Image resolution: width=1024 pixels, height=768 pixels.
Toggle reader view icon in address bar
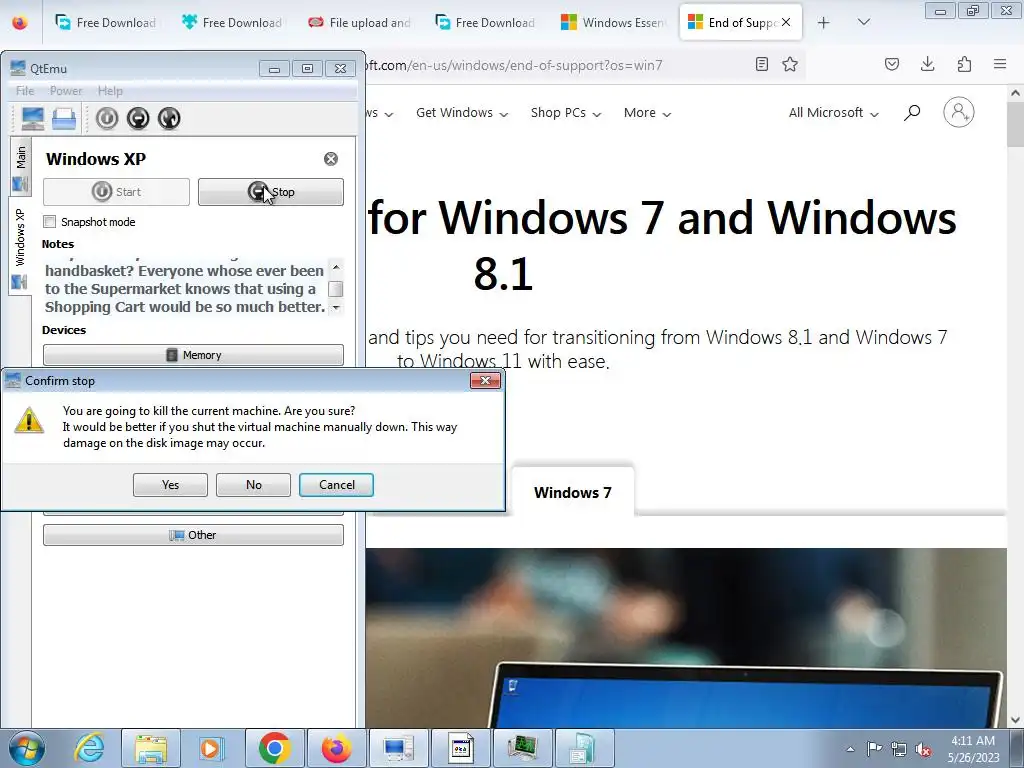[x=761, y=64]
